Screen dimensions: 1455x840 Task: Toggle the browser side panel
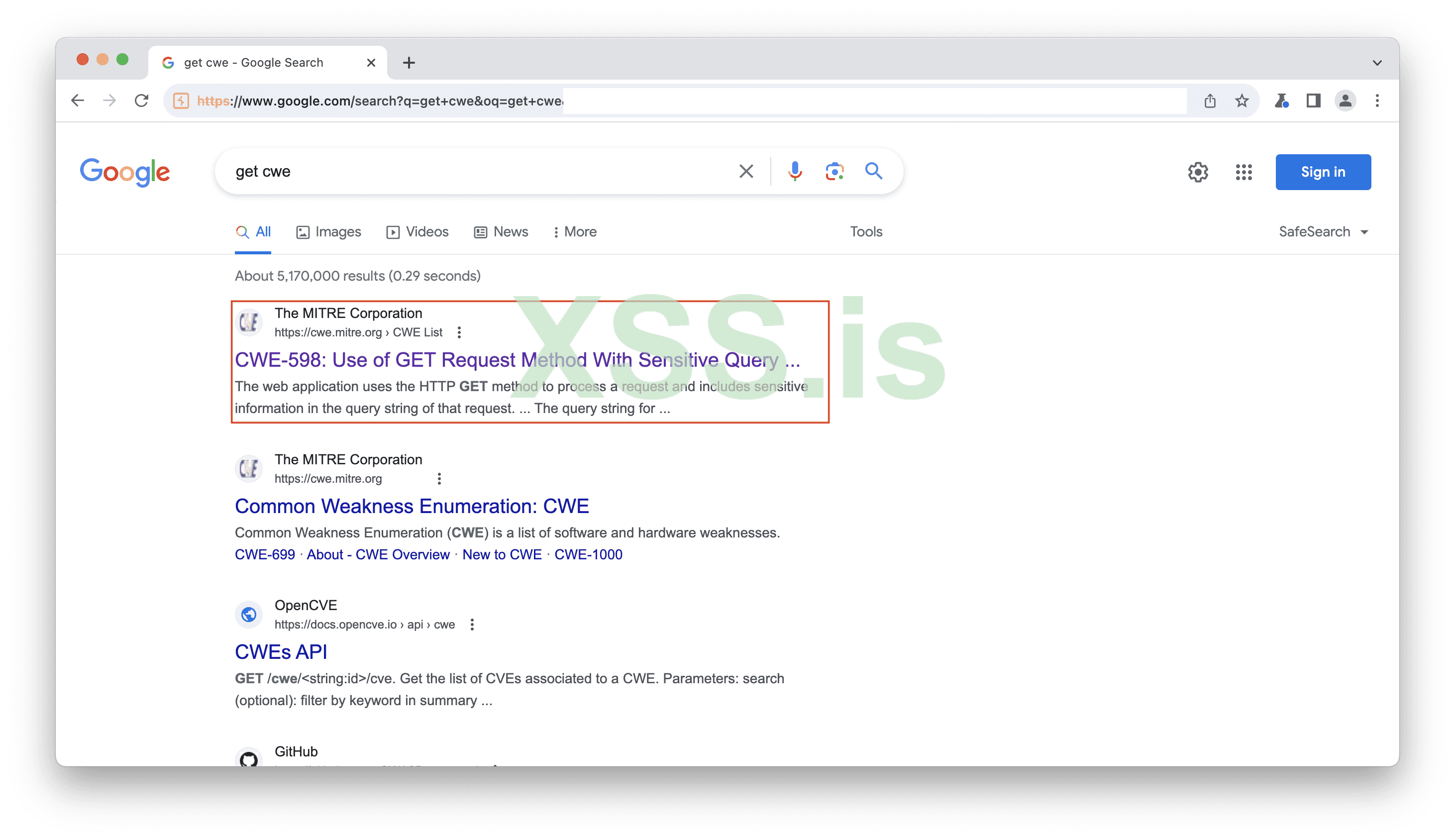1313,101
